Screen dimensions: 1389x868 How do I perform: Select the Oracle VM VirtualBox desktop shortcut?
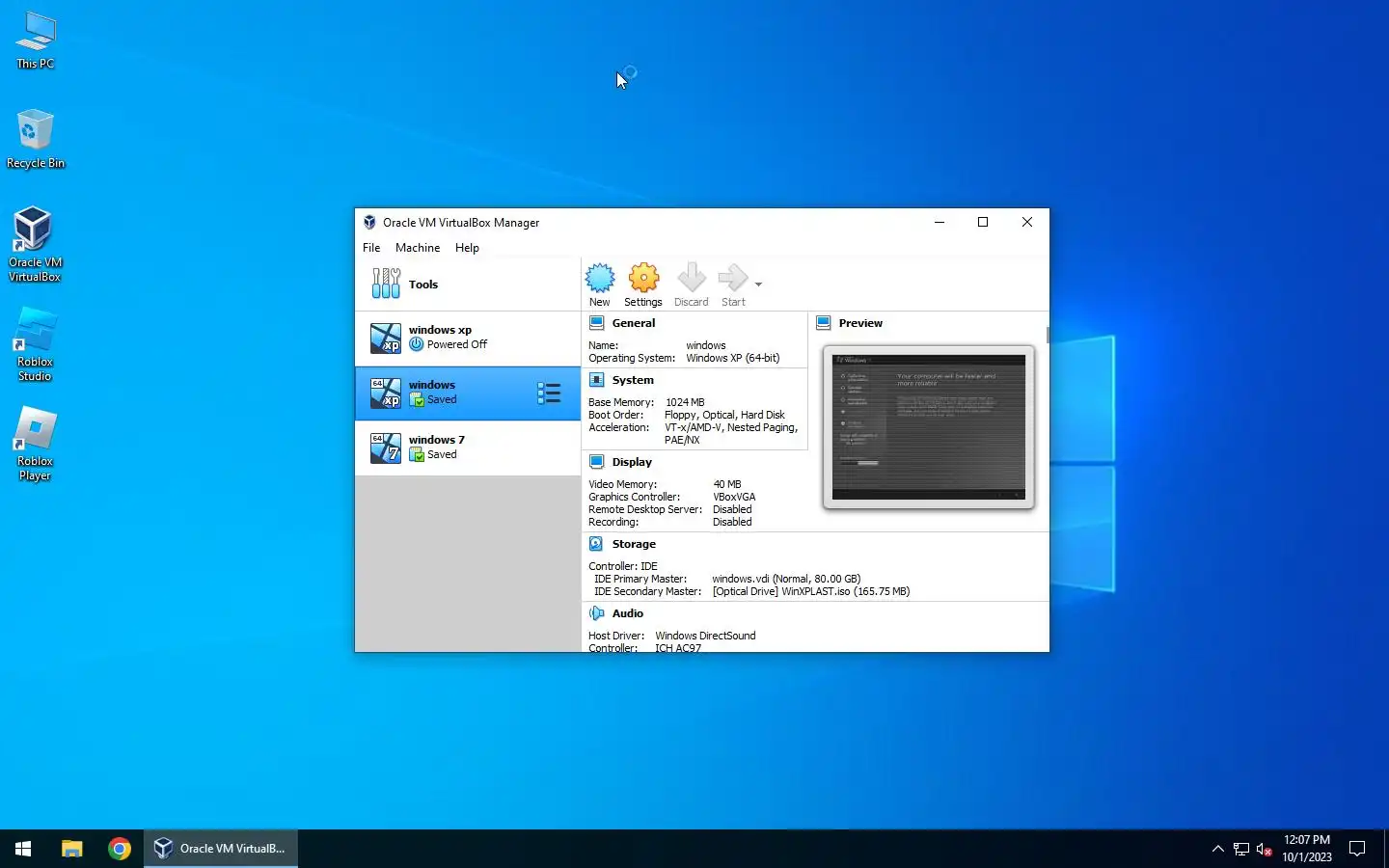click(36, 245)
